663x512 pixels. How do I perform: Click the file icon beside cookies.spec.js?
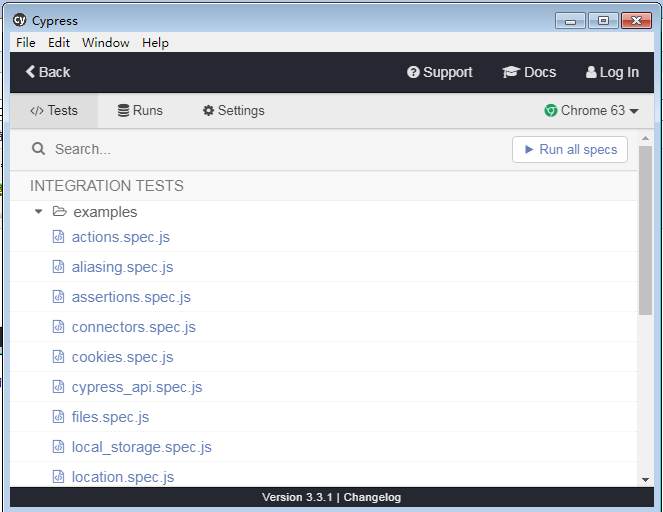tap(58, 357)
